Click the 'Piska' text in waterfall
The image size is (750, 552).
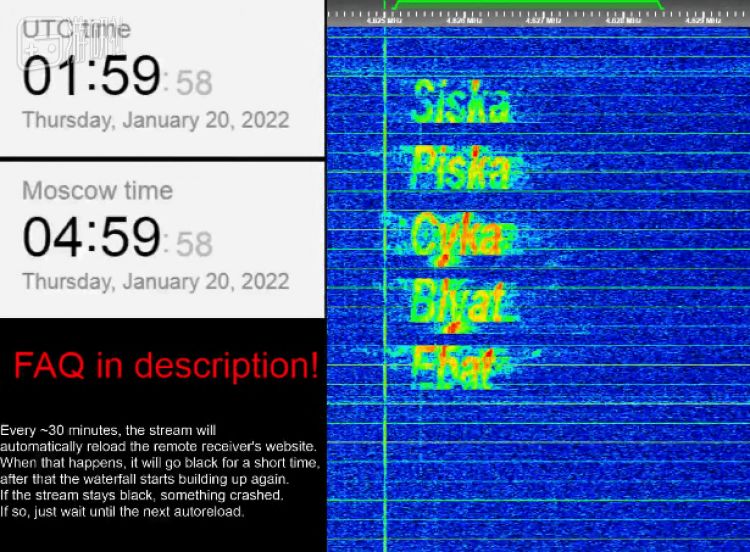click(461, 168)
